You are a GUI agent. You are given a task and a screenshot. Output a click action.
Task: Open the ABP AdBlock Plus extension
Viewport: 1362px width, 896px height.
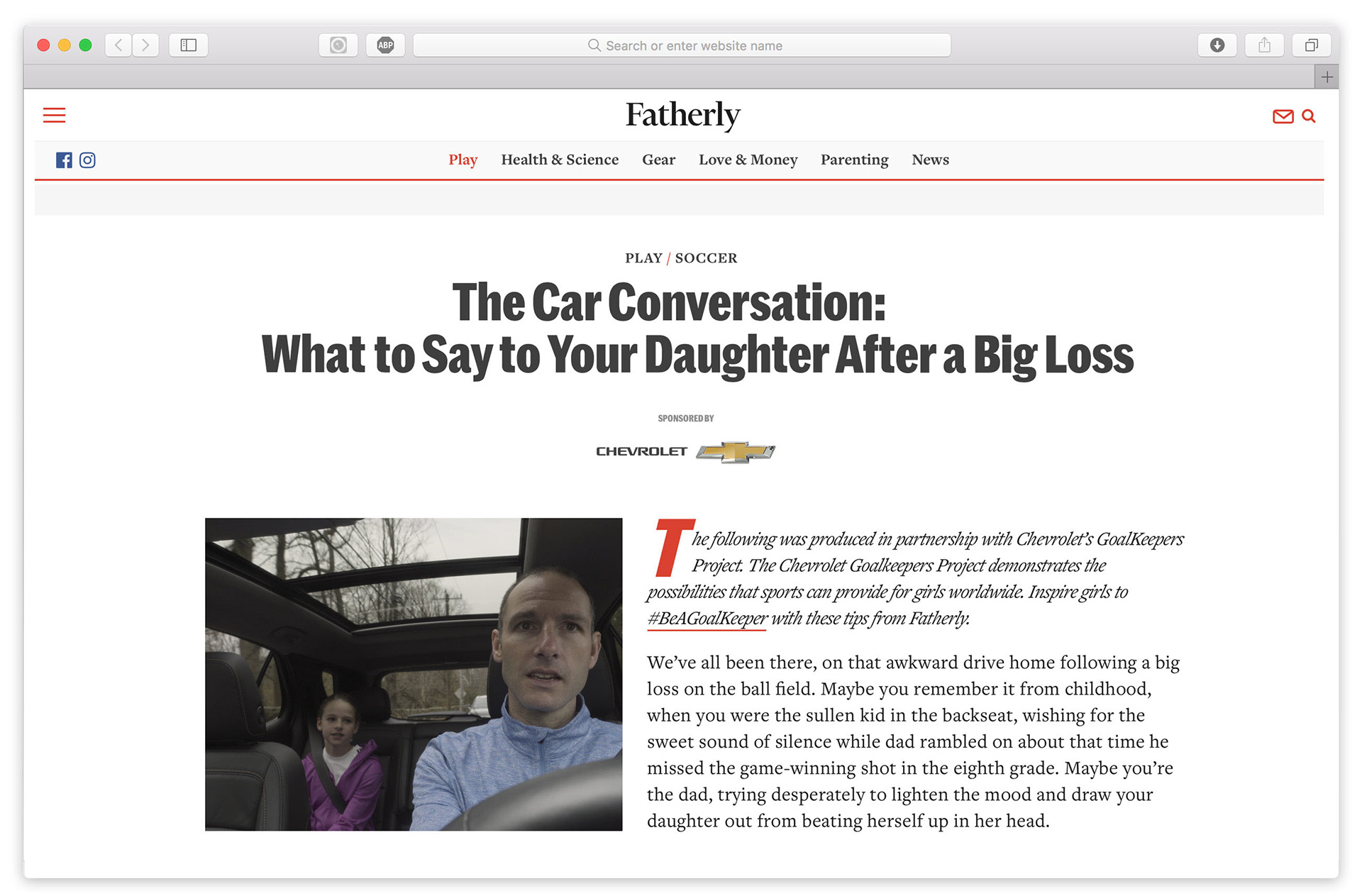point(385,45)
